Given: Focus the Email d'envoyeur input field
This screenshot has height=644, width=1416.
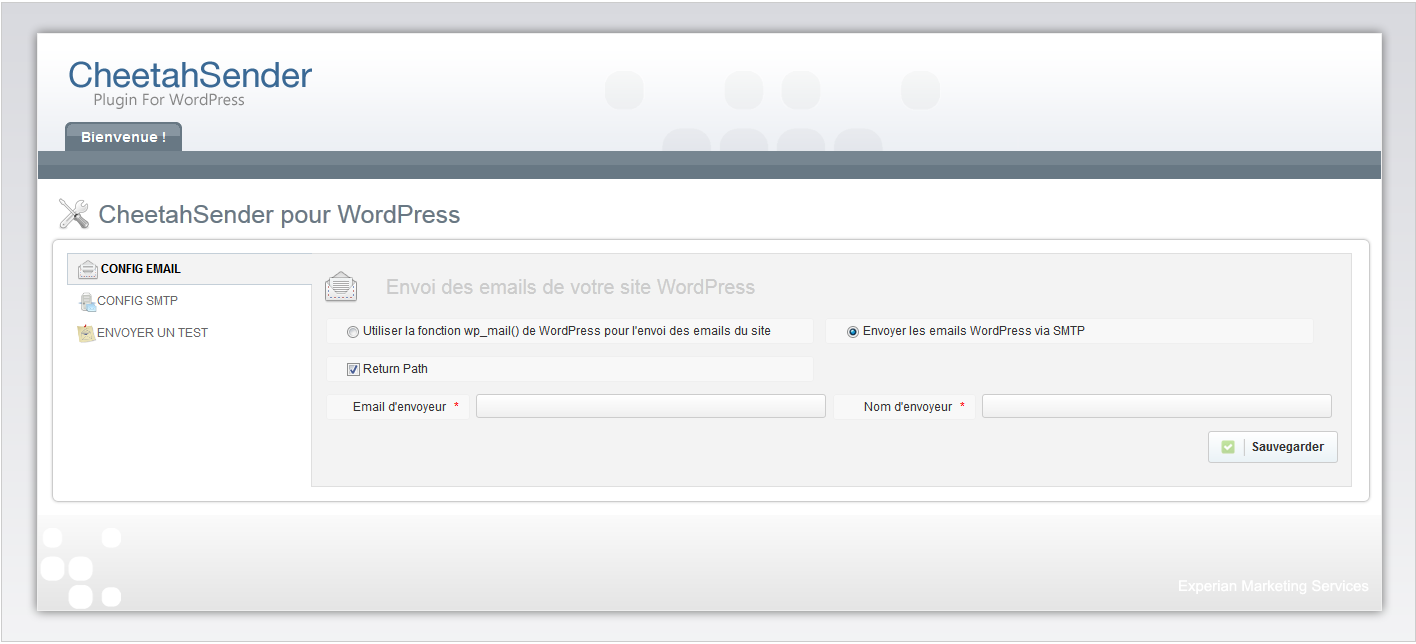Looking at the screenshot, I should pyautogui.click(x=651, y=406).
